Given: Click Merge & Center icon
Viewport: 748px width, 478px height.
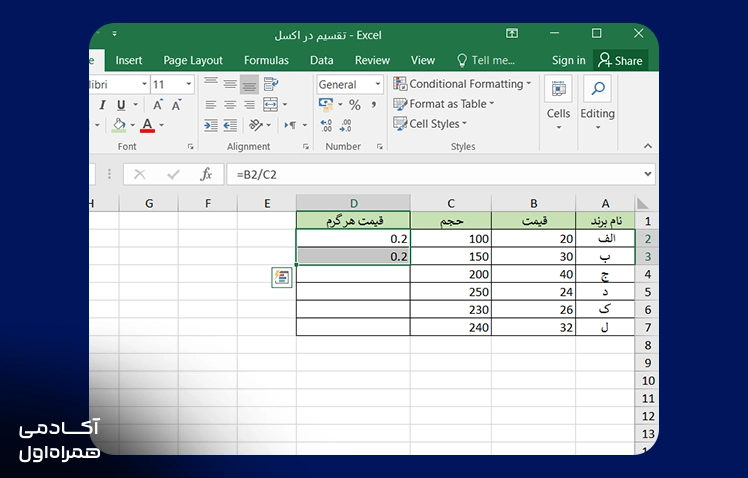Looking at the screenshot, I should 270,104.
